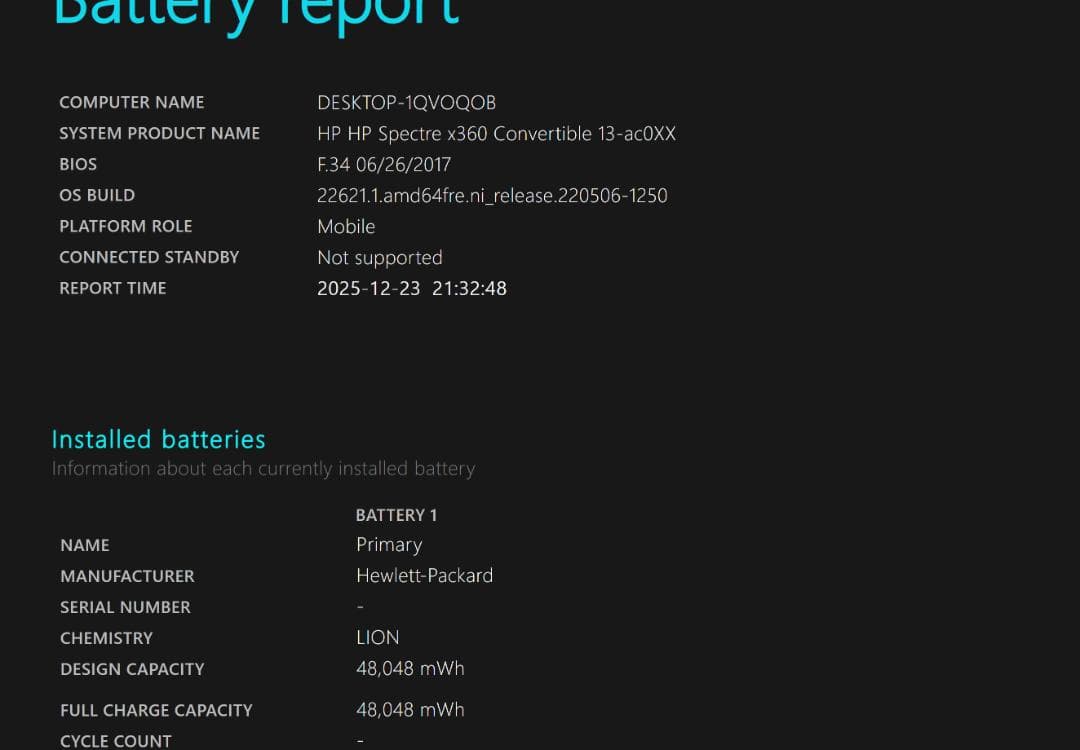This screenshot has height=750, width=1080.
Task: Click the SYSTEM PRODUCT NAME label
Action: 159,133
